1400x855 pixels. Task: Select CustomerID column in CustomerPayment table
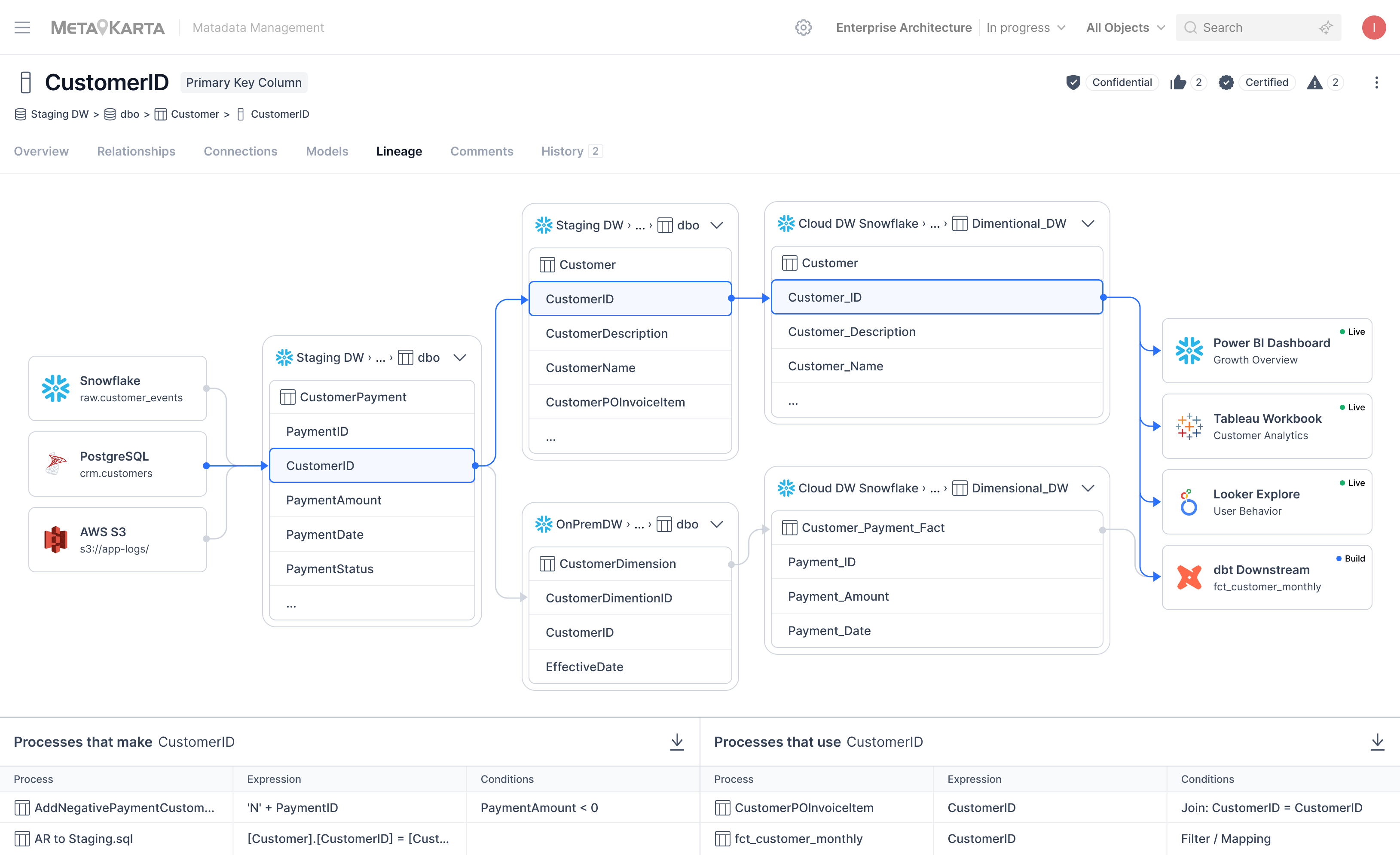(x=372, y=466)
